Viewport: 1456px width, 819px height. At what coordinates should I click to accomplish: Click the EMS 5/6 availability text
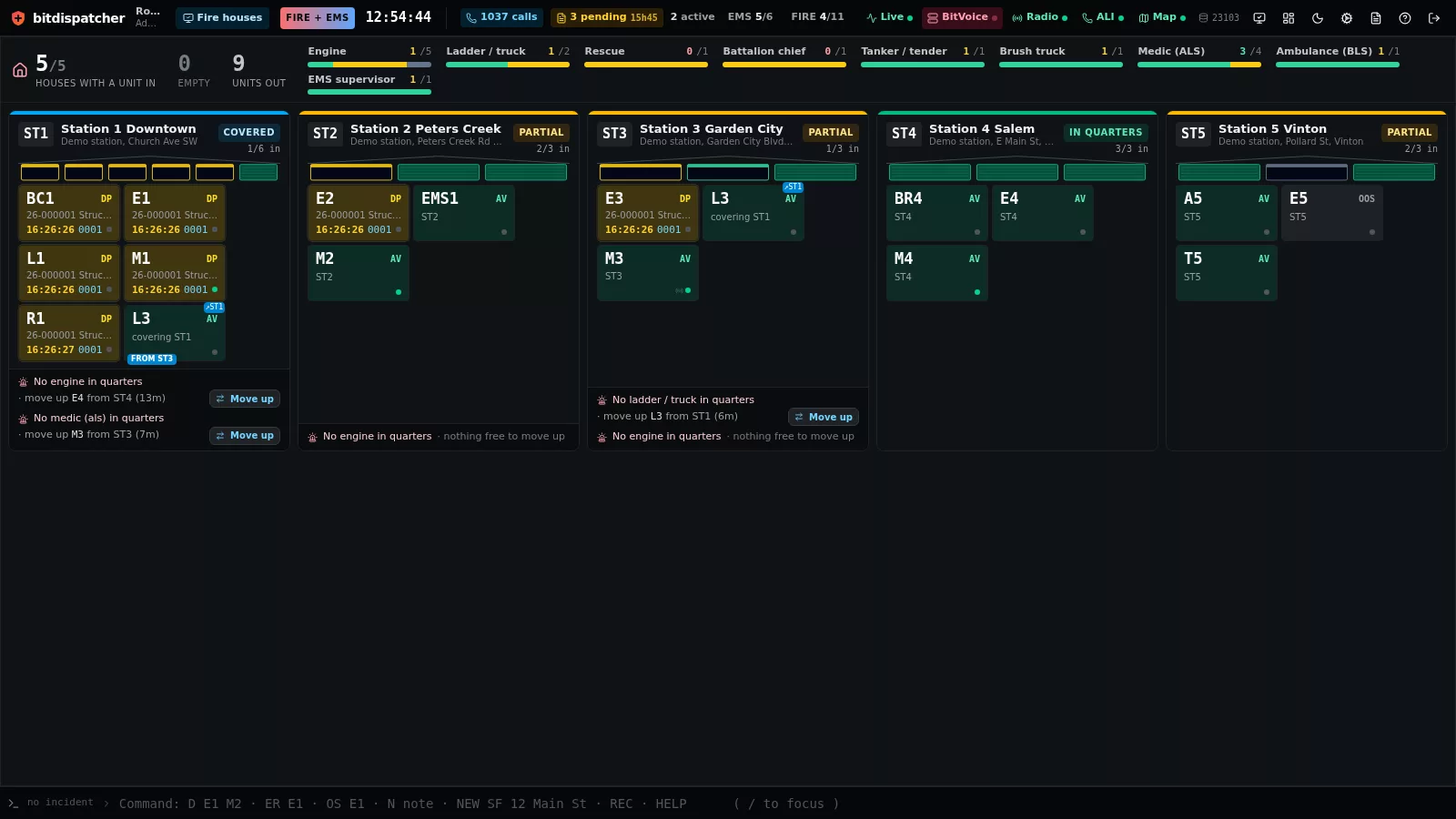pyautogui.click(x=750, y=17)
